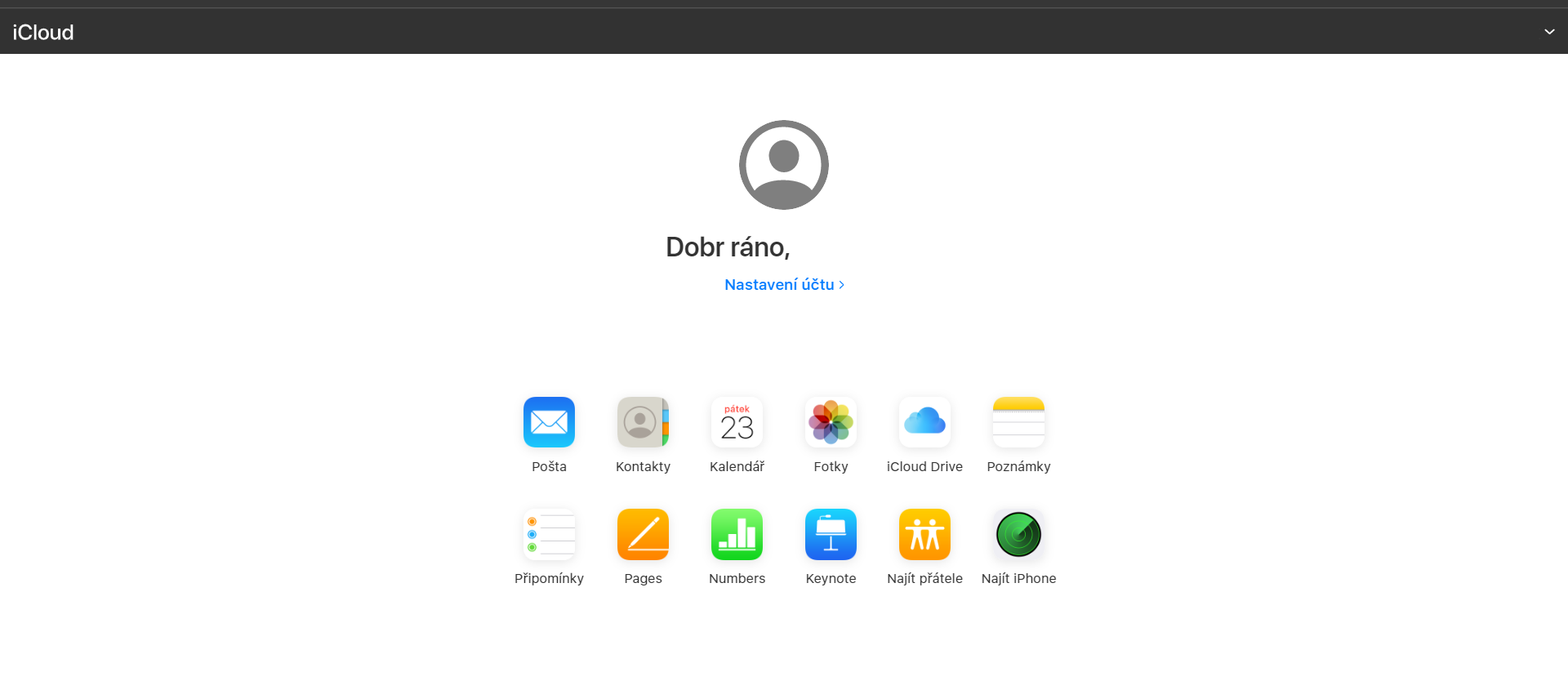Image resolution: width=1568 pixels, height=681 pixels.
Task: Open iCloud Drive cloud icon
Action: click(924, 422)
